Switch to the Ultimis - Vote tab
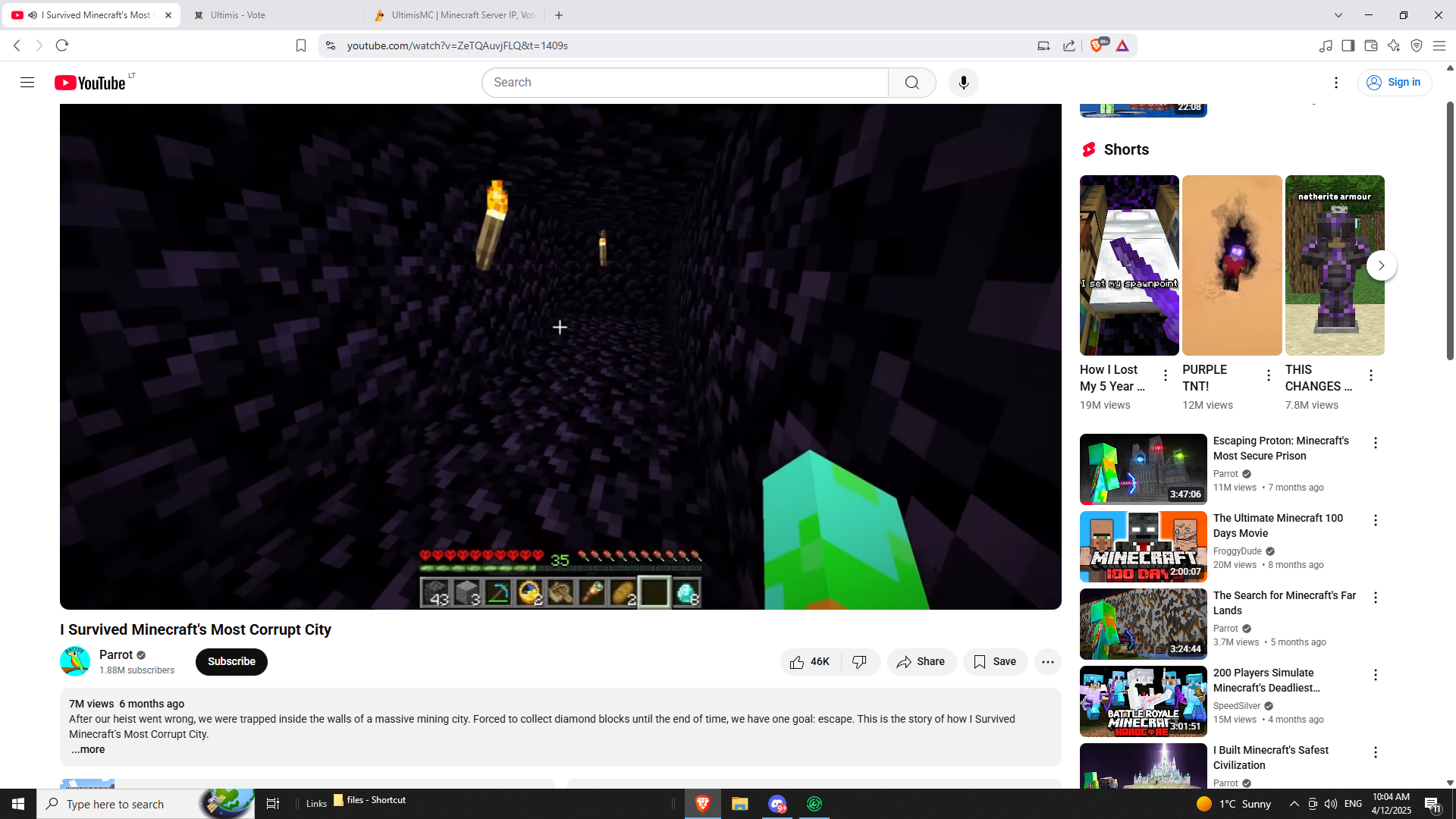Image resolution: width=1456 pixels, height=819 pixels. click(237, 15)
